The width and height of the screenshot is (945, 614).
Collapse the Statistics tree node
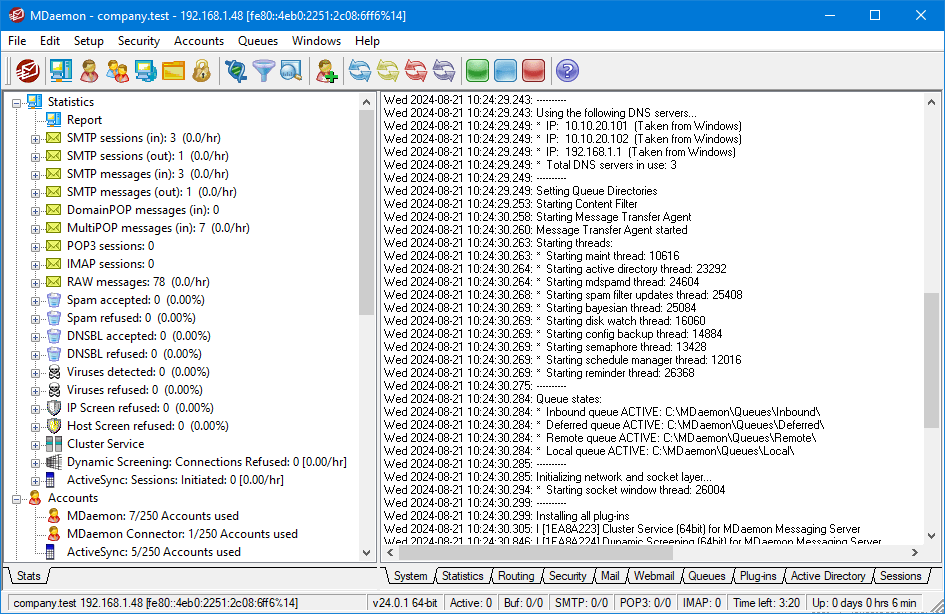[x=17, y=103]
